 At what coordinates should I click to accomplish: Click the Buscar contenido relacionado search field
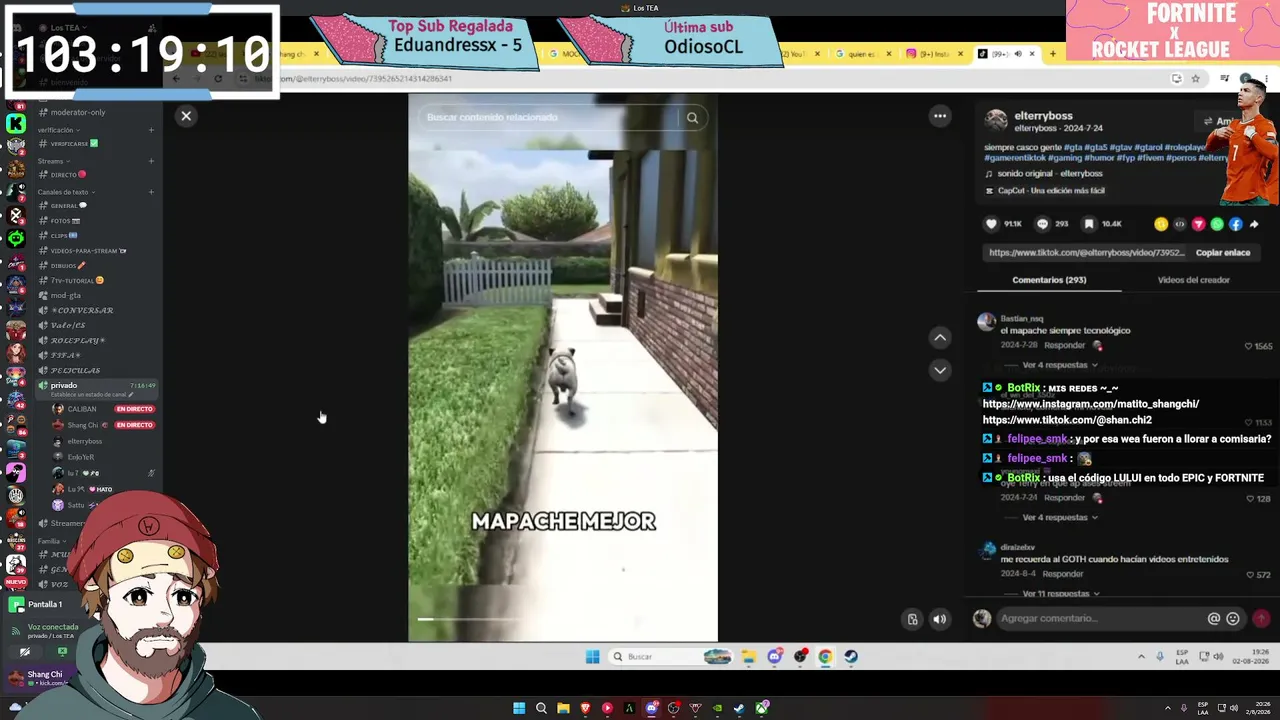550,118
